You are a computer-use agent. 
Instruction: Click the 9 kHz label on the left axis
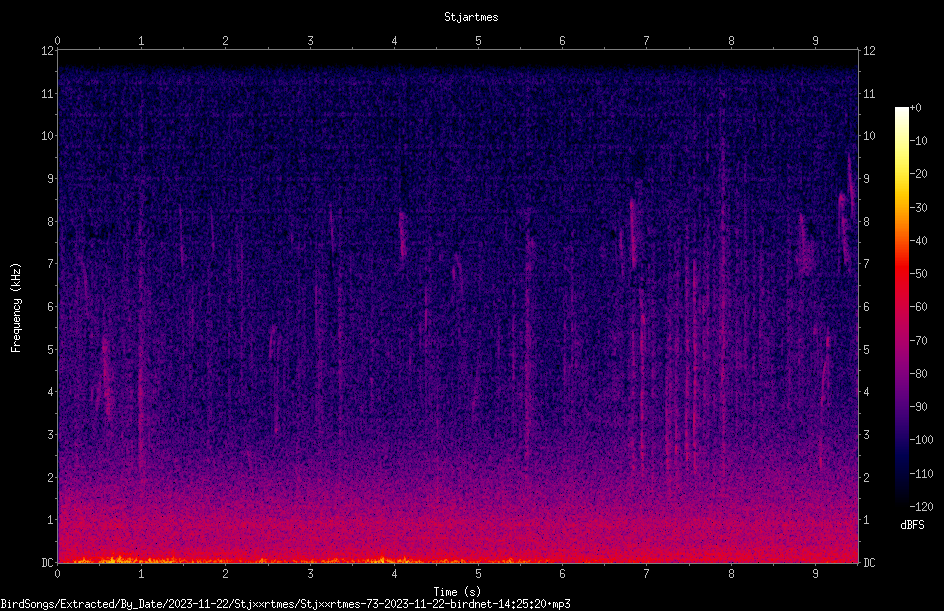coord(51,178)
